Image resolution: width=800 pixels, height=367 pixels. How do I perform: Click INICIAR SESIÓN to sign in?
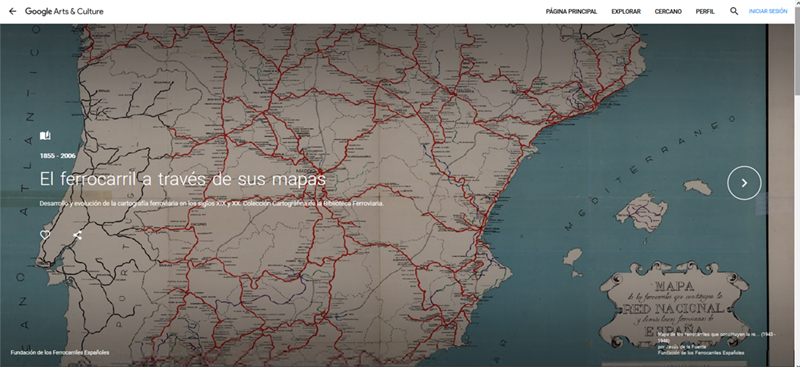768,12
